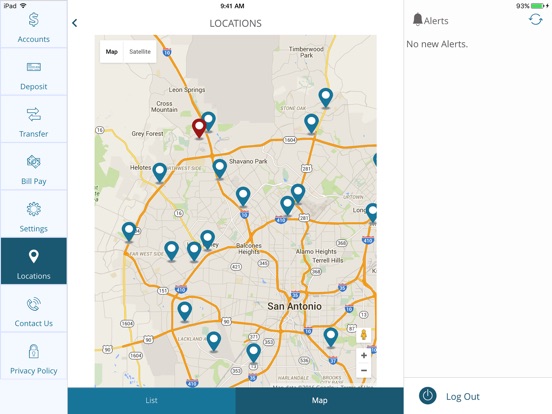Select the southernmost pin above highway 13

pos(253,353)
